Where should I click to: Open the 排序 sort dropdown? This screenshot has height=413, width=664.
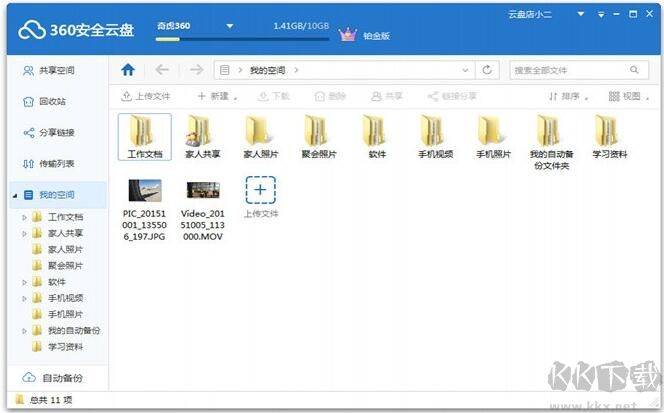pos(568,96)
